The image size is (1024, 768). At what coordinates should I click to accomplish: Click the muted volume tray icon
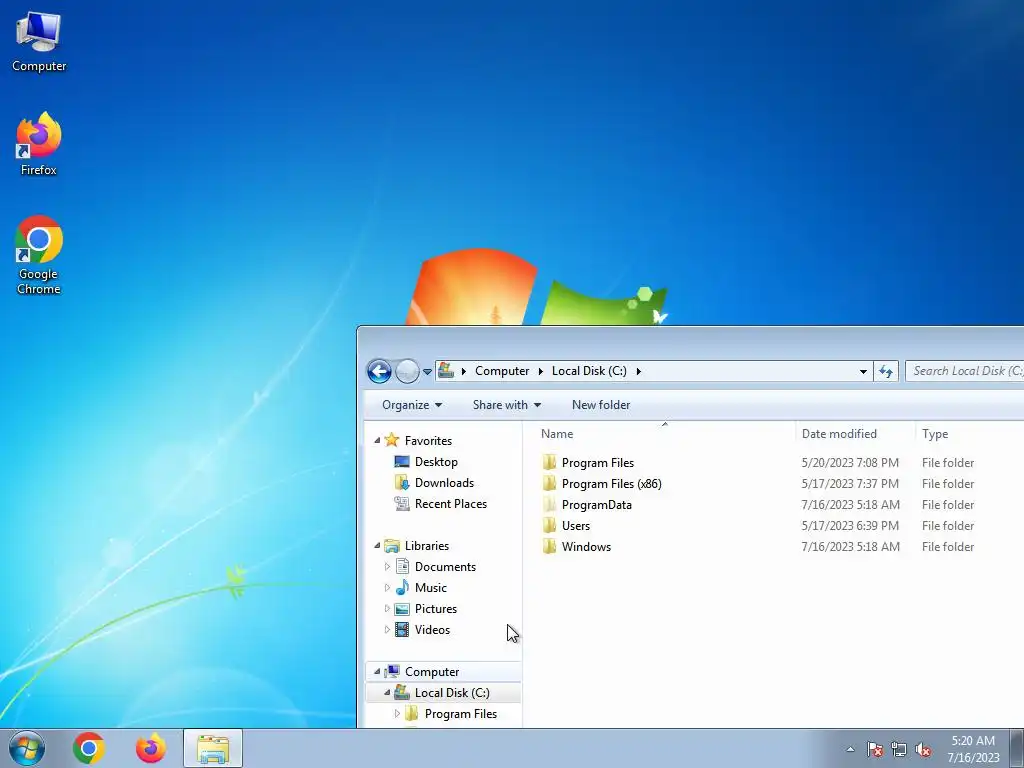[x=923, y=749]
